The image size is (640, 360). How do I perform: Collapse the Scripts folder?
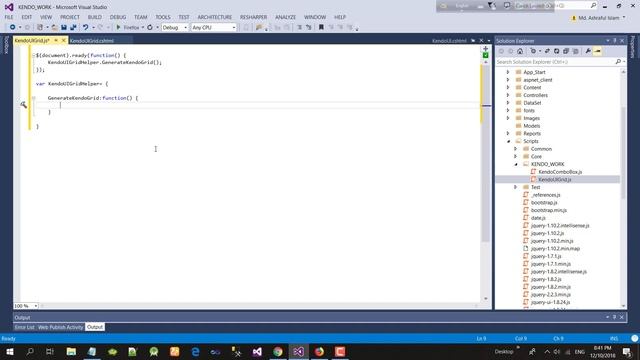(x=508, y=141)
